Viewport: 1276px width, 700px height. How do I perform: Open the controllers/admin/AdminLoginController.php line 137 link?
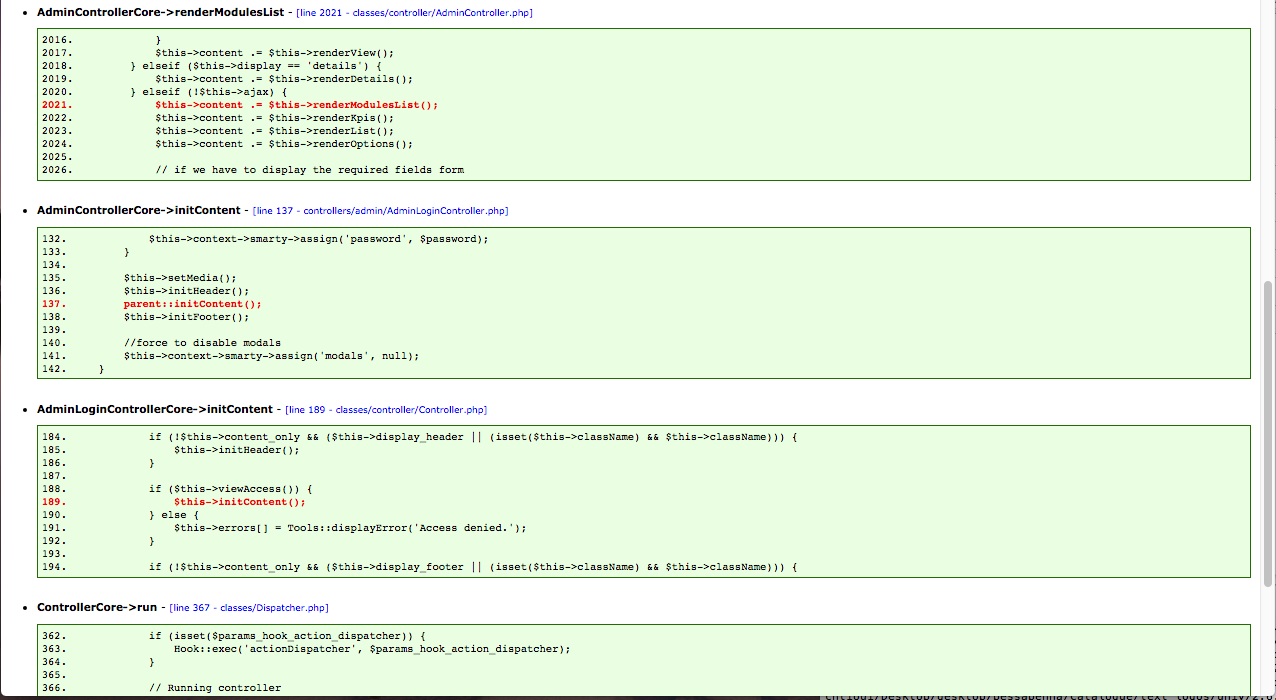[381, 211]
